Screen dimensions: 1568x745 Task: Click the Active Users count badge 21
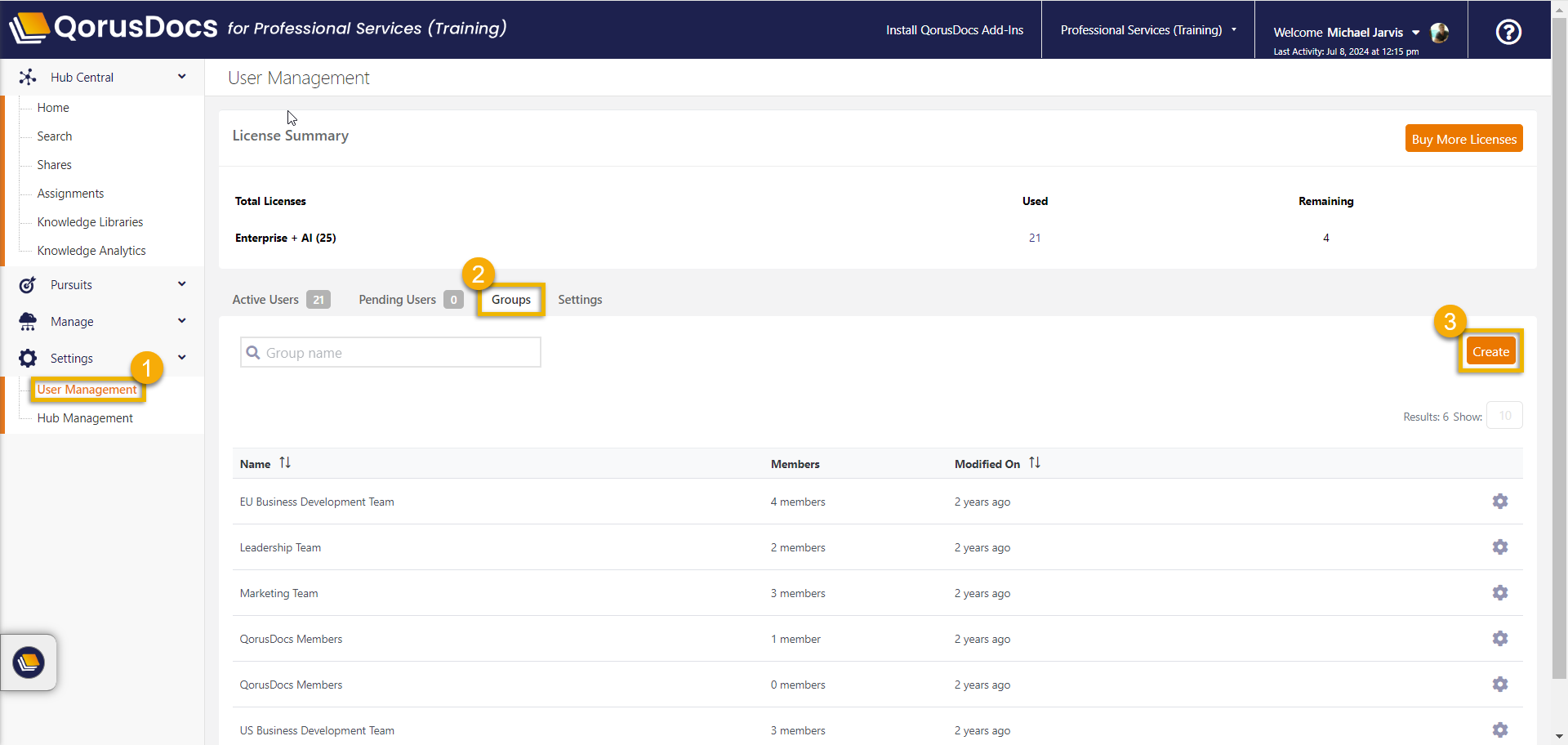point(318,300)
